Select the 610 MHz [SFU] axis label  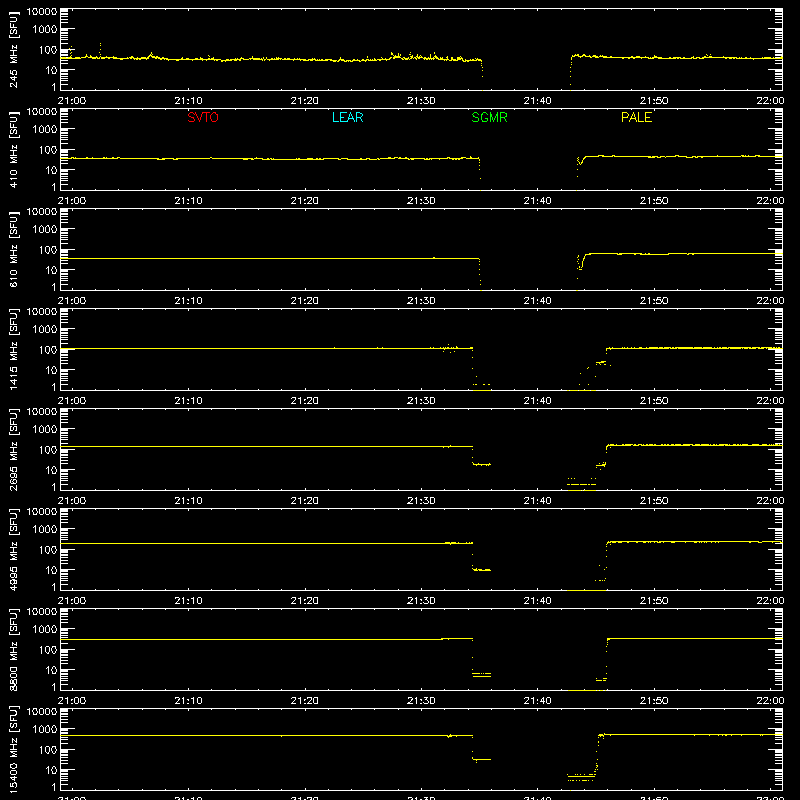click(x=14, y=249)
